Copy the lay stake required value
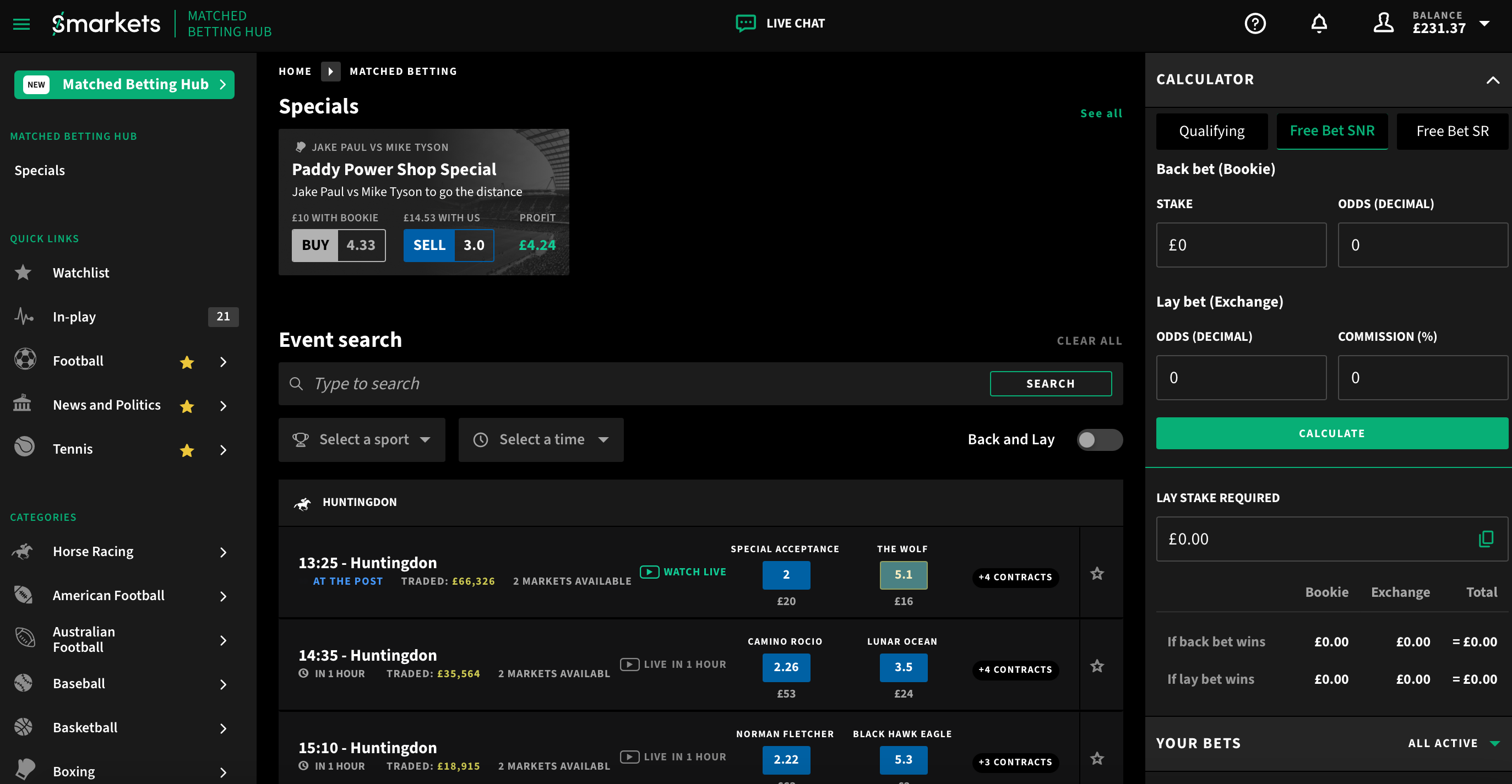Image resolution: width=1512 pixels, height=784 pixels. click(1487, 538)
